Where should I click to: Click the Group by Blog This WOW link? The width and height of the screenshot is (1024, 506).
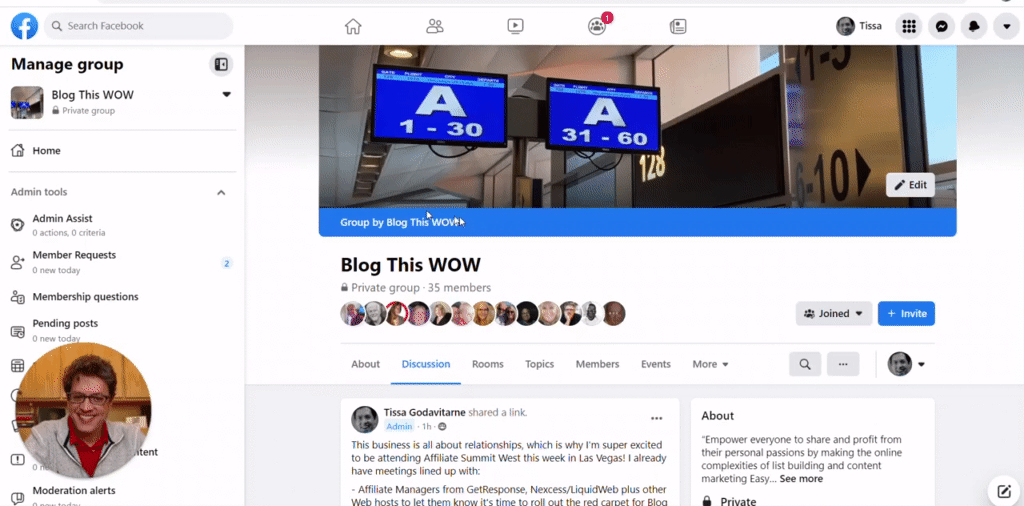coord(400,222)
